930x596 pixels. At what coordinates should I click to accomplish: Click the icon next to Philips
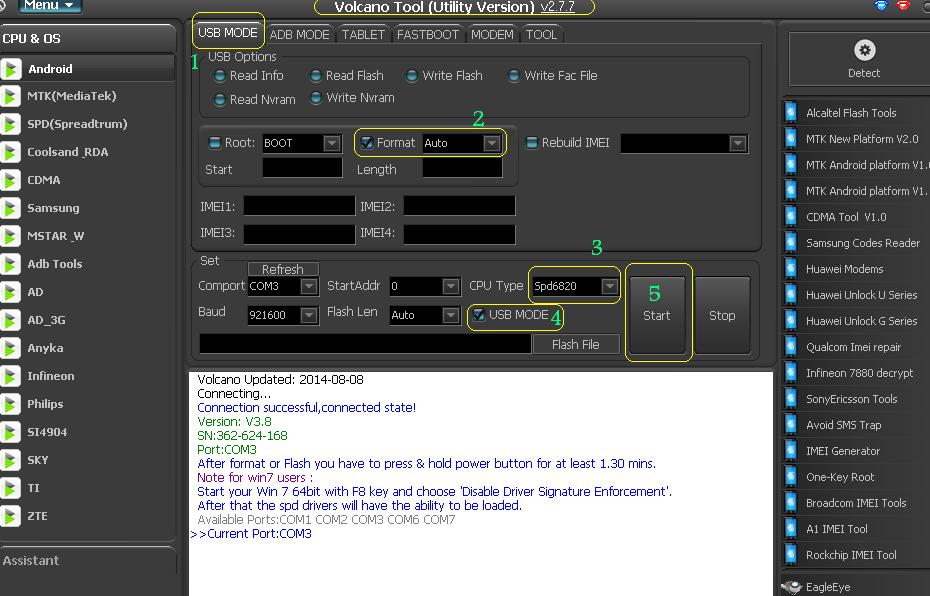11,404
